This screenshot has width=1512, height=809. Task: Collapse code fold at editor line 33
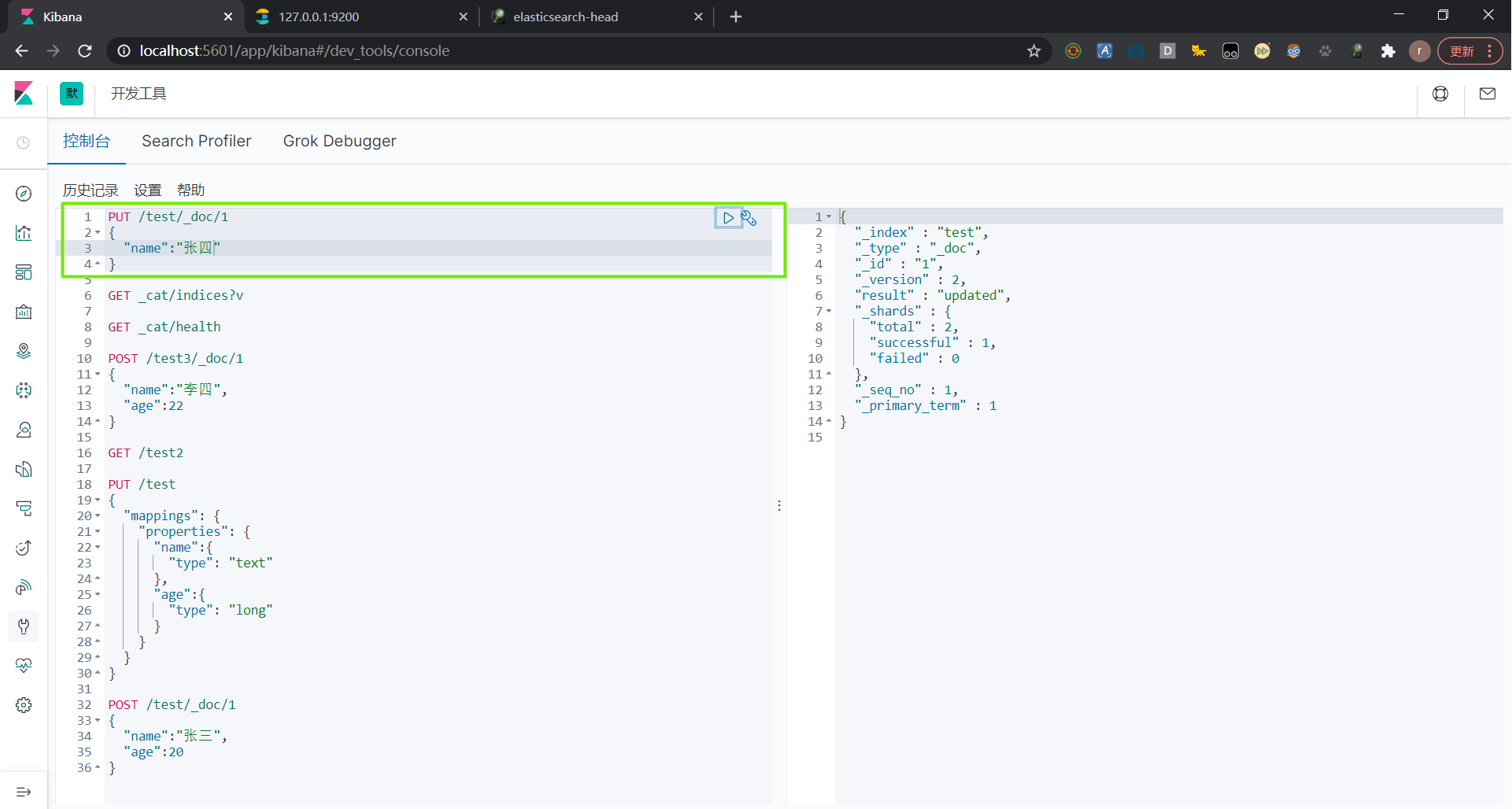point(98,721)
